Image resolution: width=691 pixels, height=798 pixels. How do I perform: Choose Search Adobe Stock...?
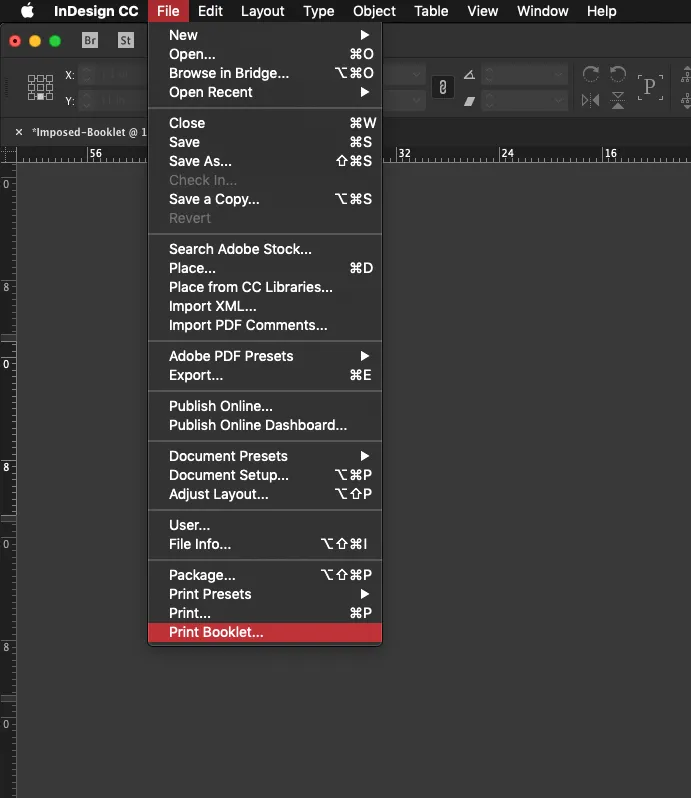(265, 249)
